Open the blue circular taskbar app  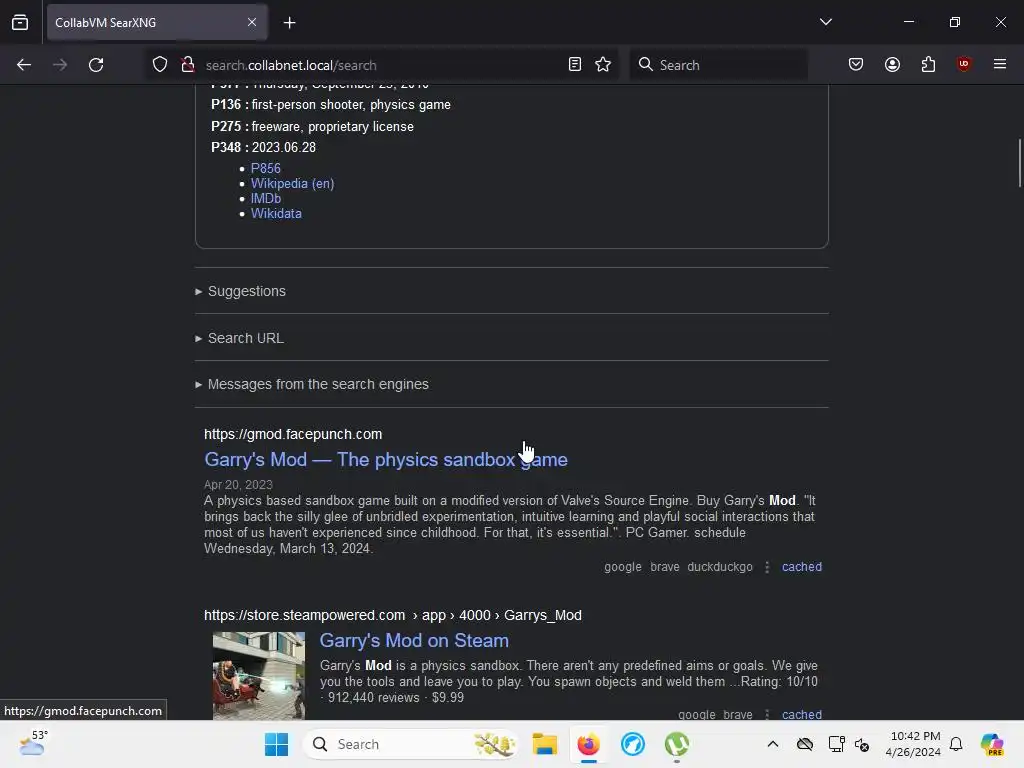pos(633,744)
